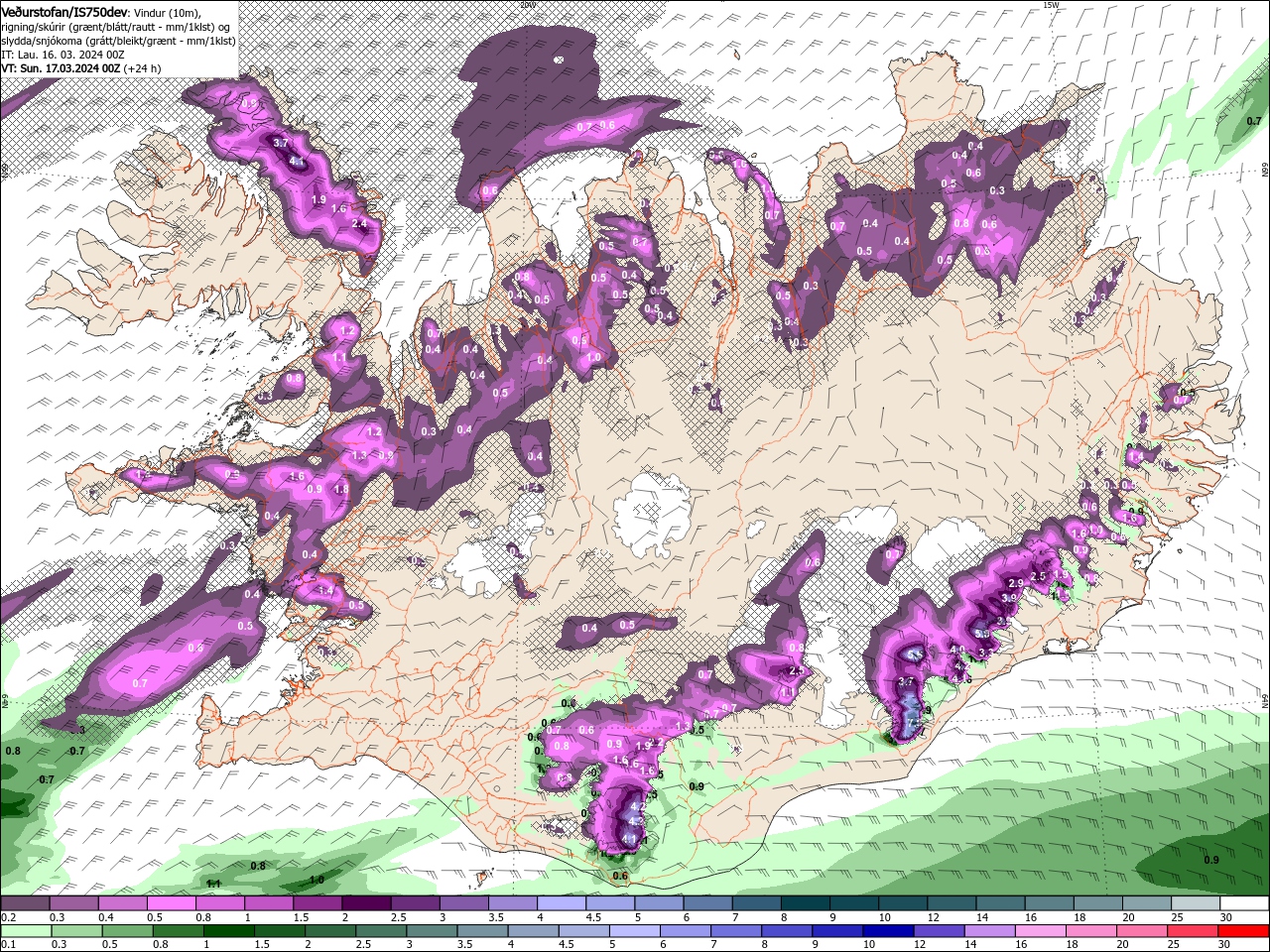
Task: Click the '2.9' snowfall value on the map
Action: (x=1015, y=583)
